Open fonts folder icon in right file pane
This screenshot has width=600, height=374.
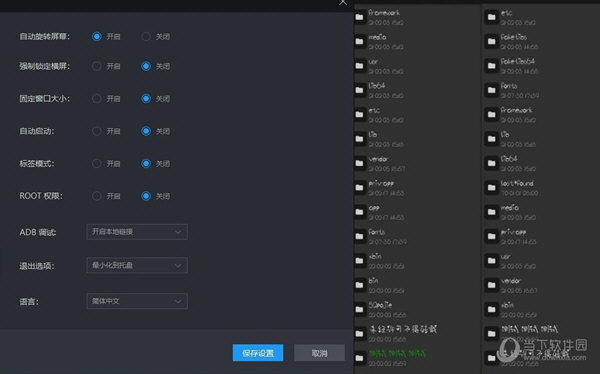(x=491, y=90)
